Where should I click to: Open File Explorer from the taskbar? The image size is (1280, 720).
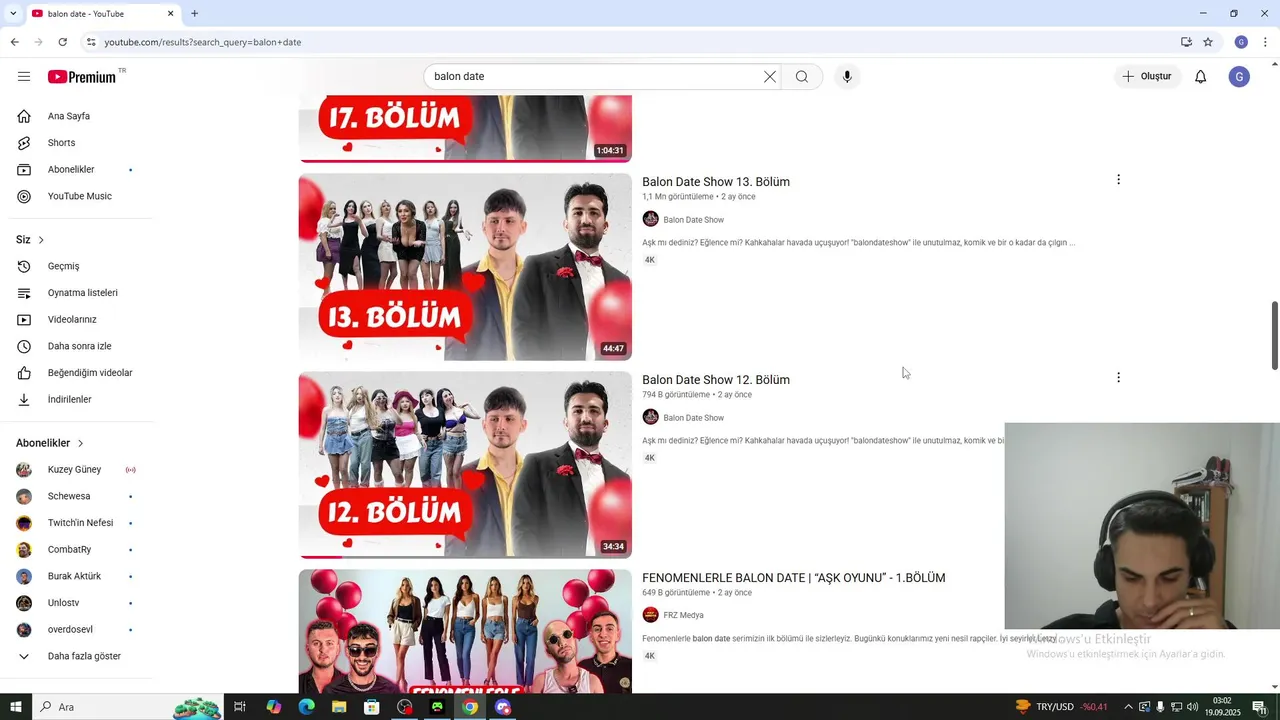339,707
